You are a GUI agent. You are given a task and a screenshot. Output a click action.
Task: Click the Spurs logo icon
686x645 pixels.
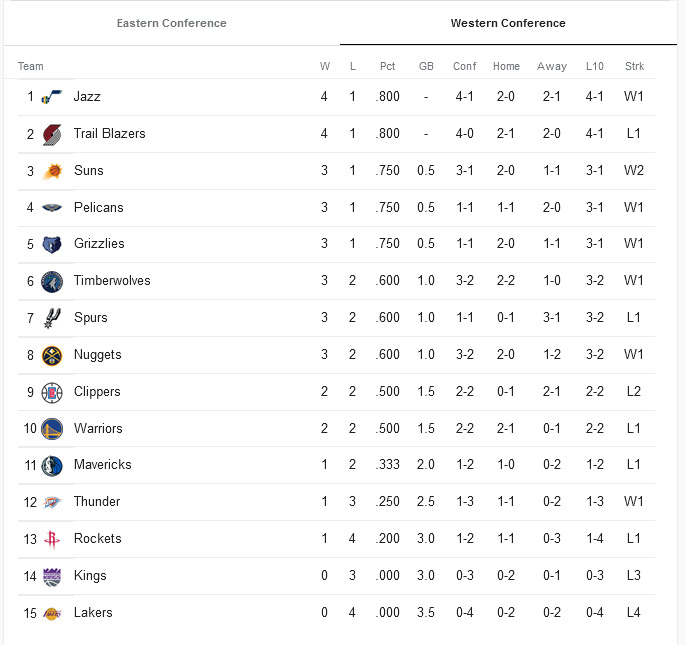click(52, 318)
